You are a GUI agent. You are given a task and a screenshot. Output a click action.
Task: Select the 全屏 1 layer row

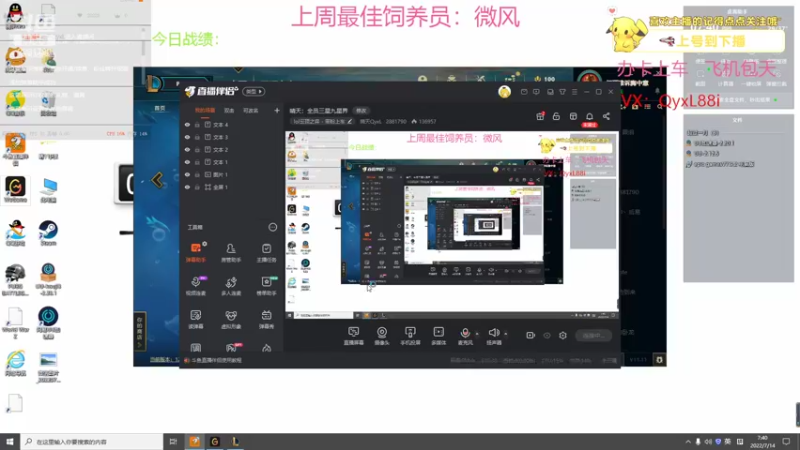pyautogui.click(x=232, y=187)
